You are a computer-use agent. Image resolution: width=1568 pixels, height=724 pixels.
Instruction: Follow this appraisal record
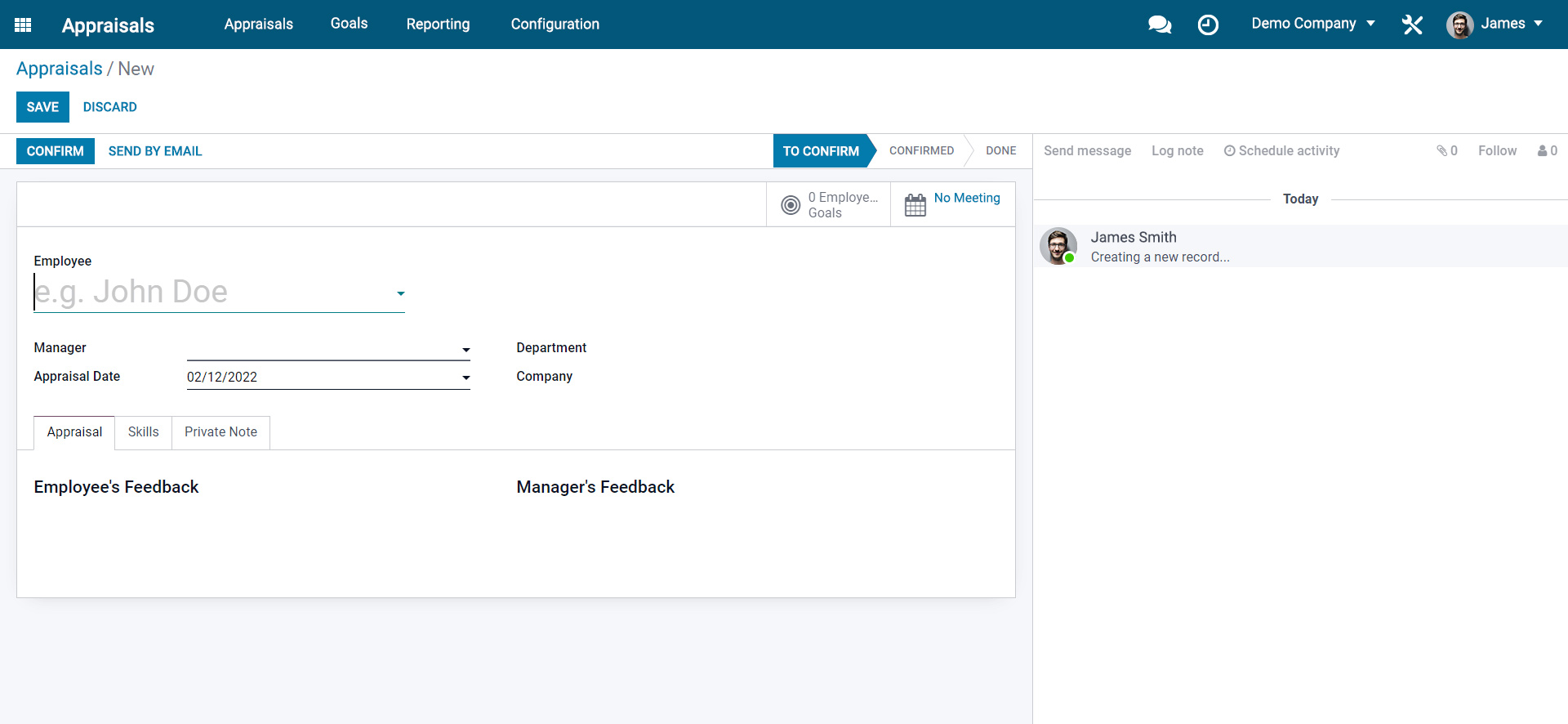point(1497,151)
